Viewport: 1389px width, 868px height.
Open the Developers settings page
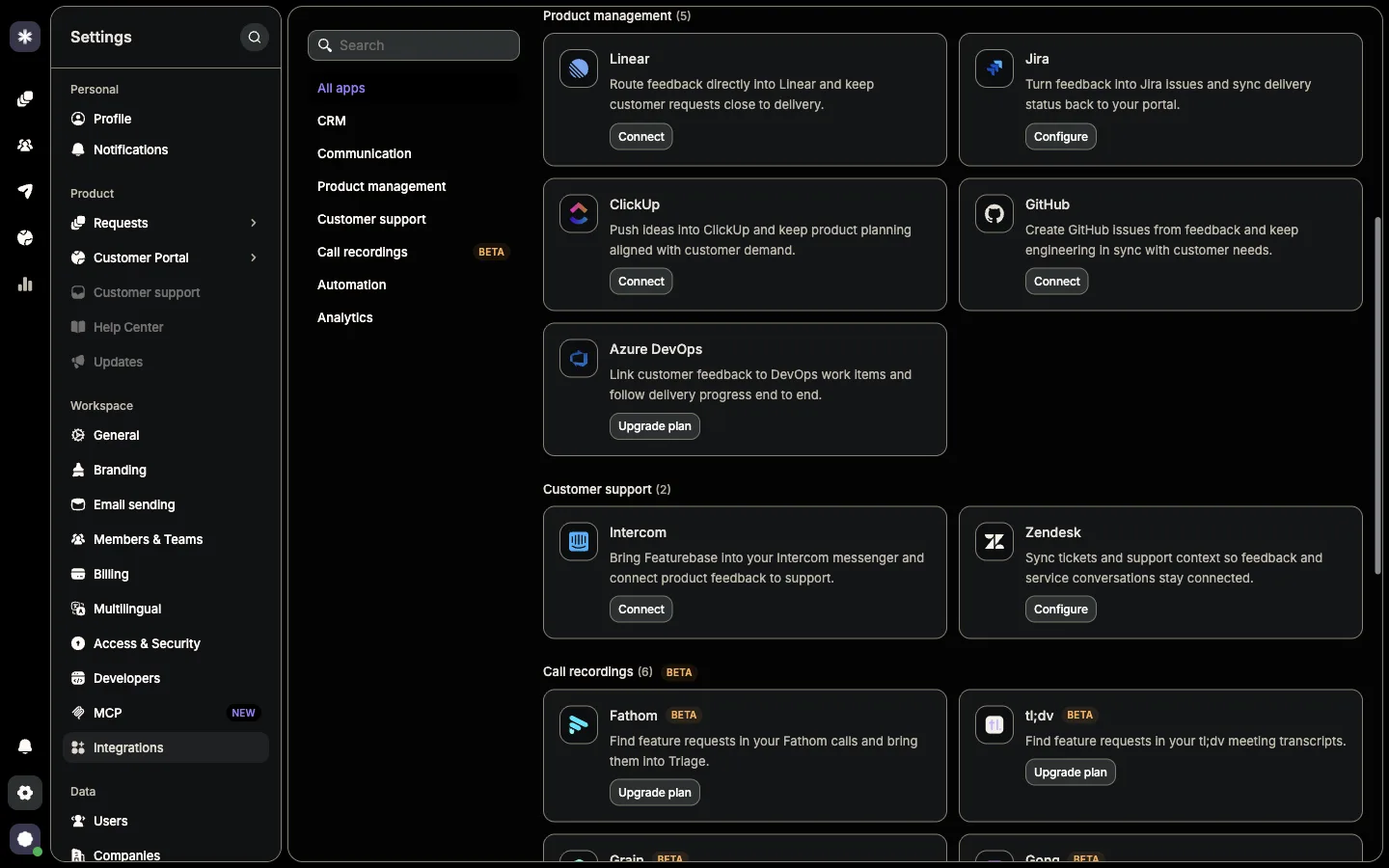[x=166, y=678]
